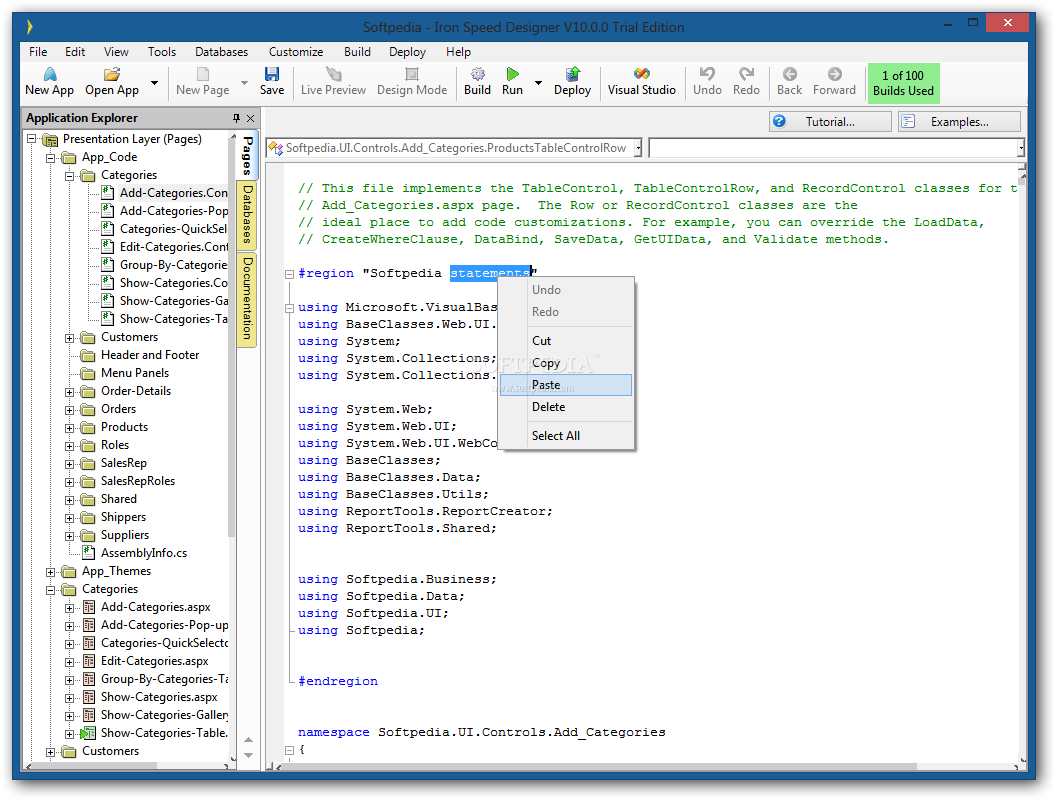
Task: Choose Paste from the context menu
Action: 566,385
